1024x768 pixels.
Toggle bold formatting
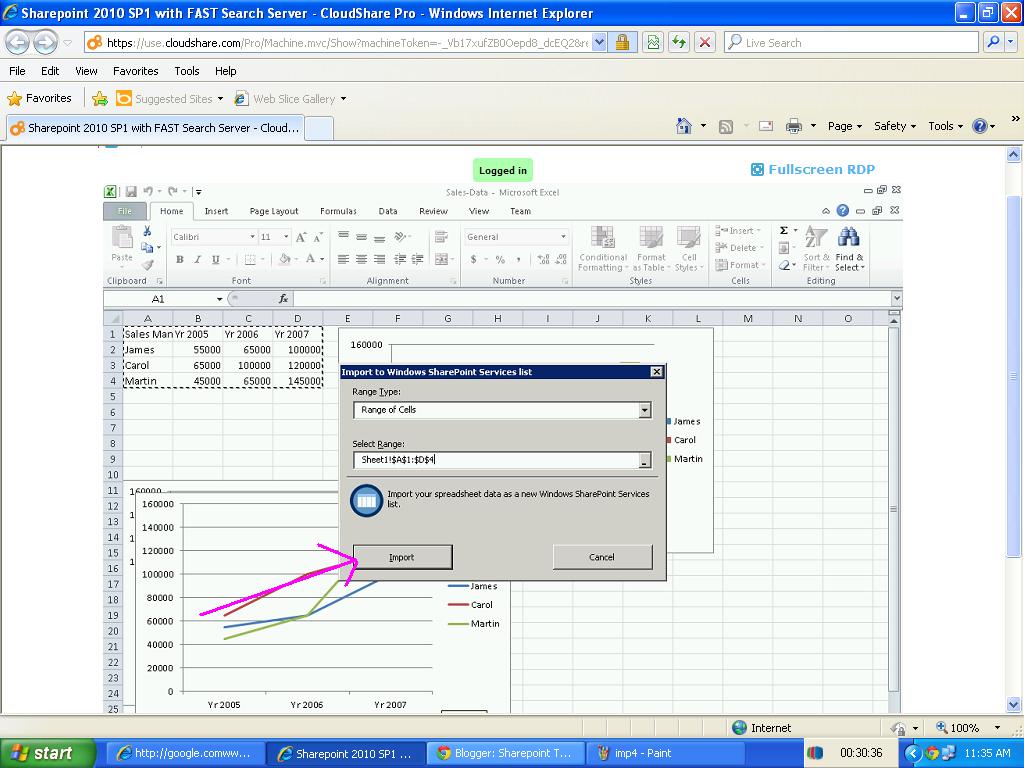[179, 259]
